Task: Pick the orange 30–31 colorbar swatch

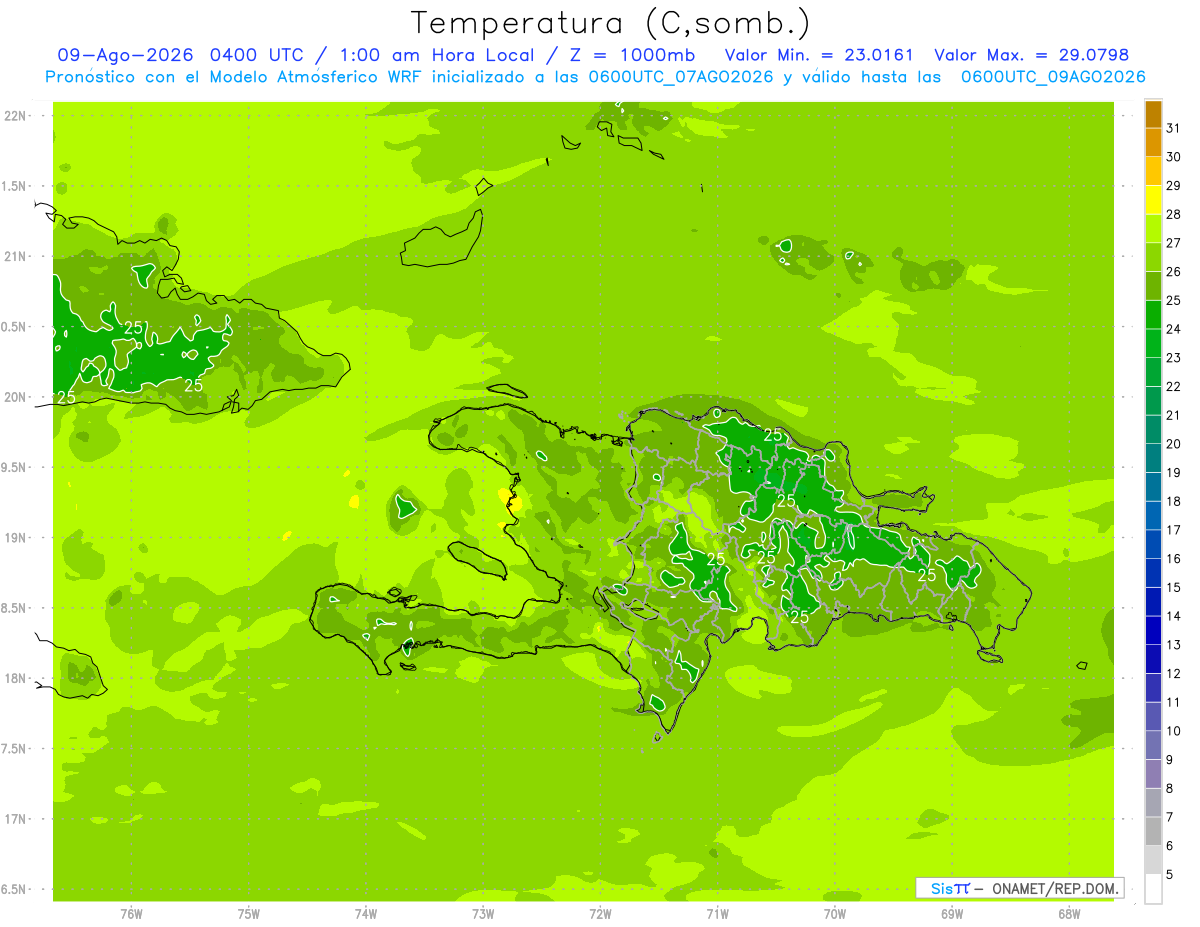Action: pyautogui.click(x=1153, y=142)
